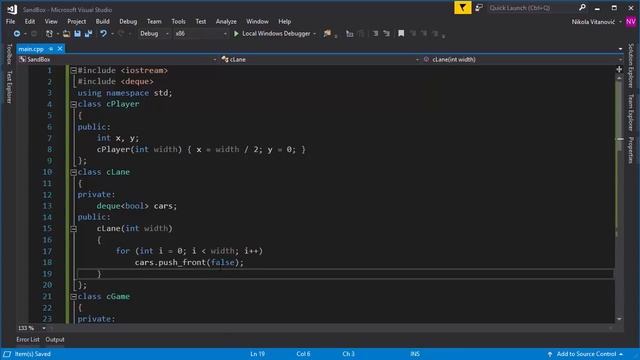This screenshot has width=640, height=360.
Task: Open the Nikola Vitanović account dropdown
Action: (620, 22)
